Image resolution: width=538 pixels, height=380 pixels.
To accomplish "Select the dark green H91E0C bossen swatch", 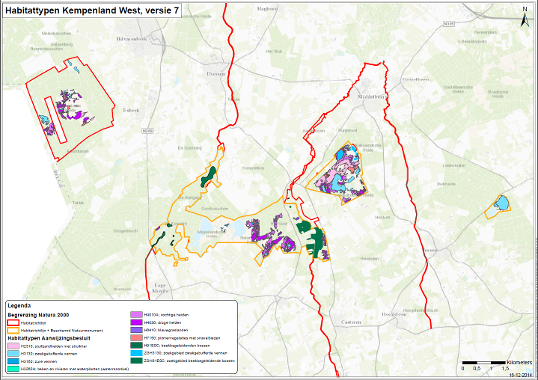I will pos(136,345).
